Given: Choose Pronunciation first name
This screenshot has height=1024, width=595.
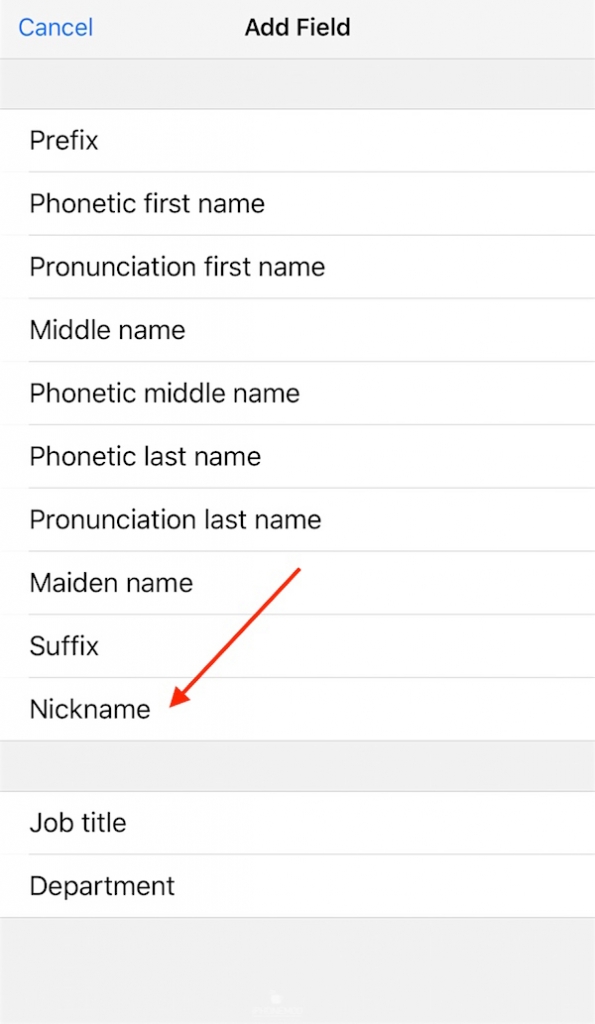Looking at the screenshot, I should tap(297, 267).
